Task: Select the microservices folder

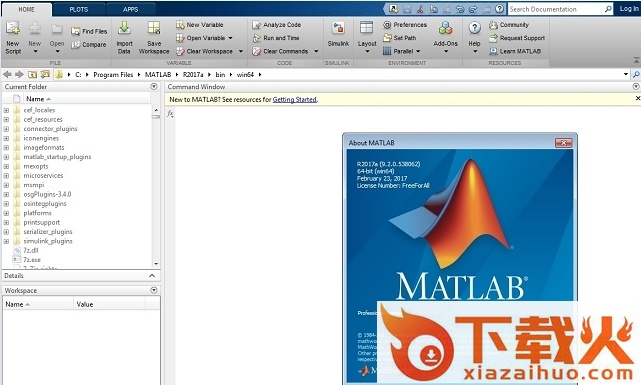Action: point(43,176)
